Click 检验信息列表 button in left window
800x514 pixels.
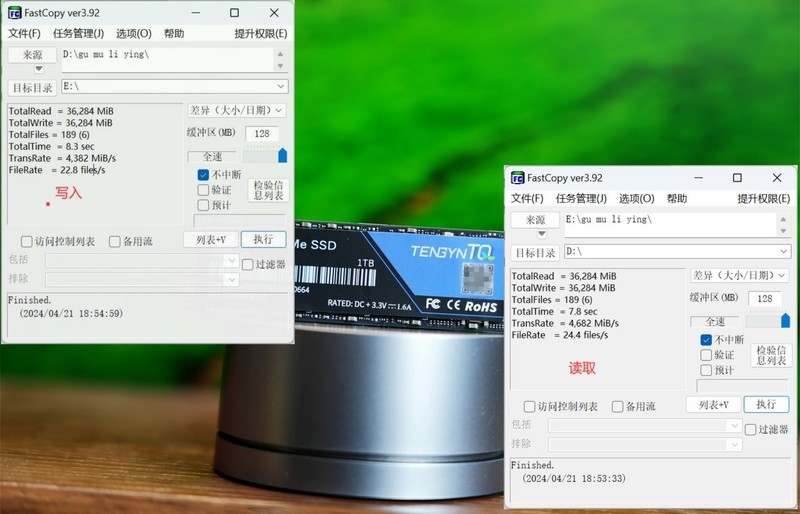click(268, 190)
